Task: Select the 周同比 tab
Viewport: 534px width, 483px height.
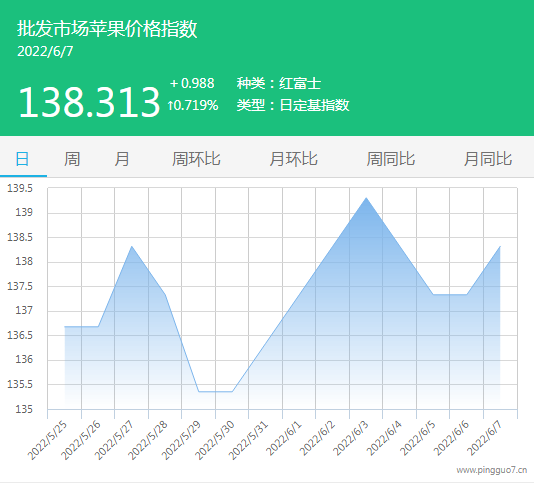Action: point(391,159)
